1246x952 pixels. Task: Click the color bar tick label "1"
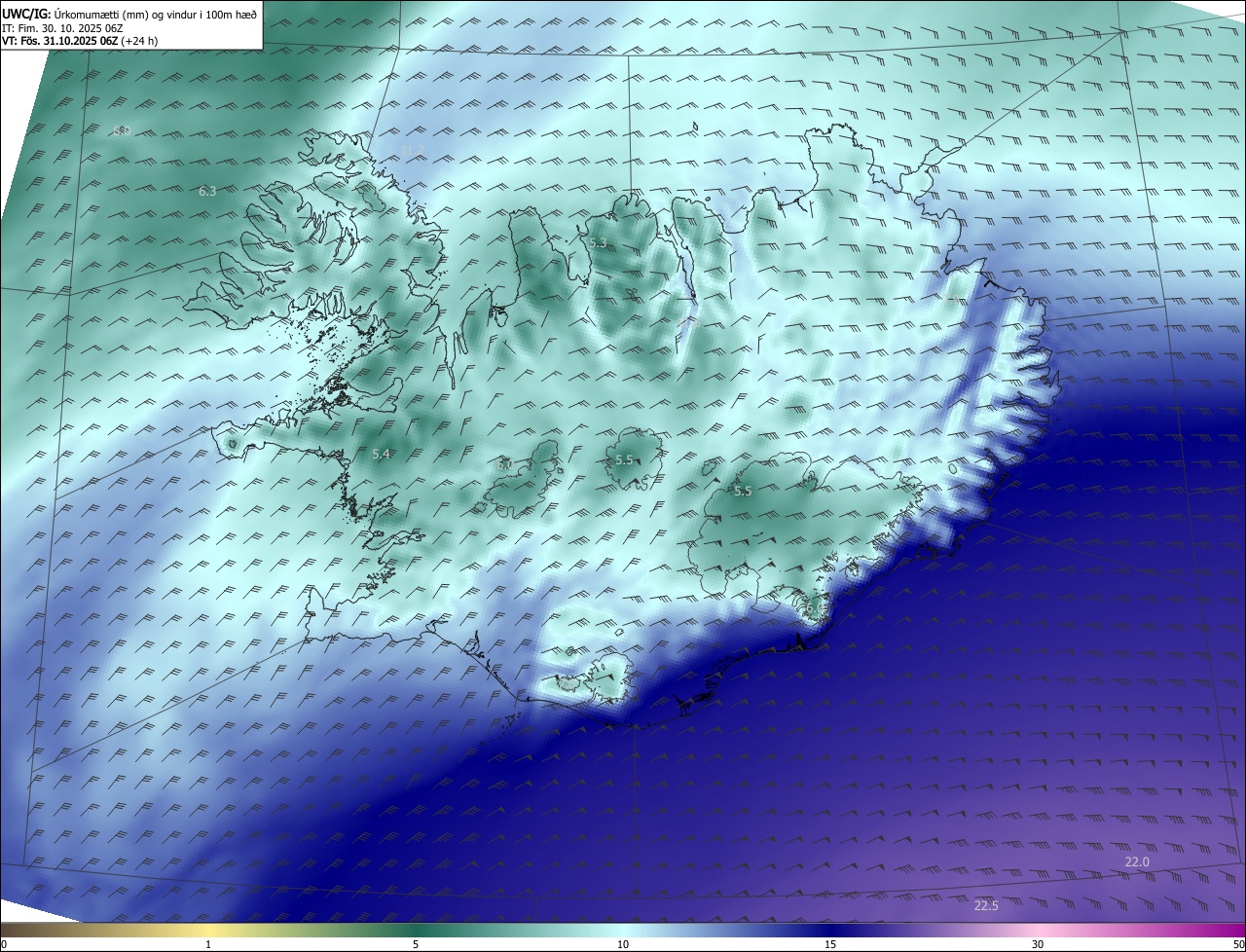[208, 944]
